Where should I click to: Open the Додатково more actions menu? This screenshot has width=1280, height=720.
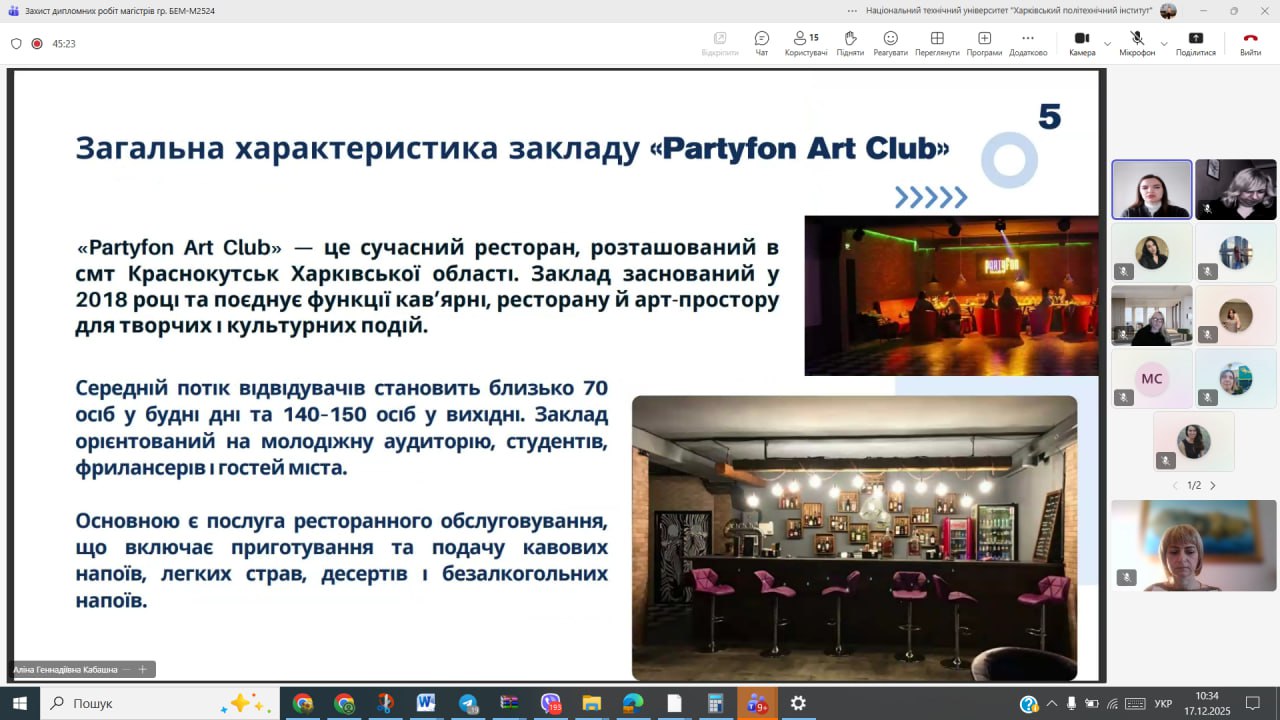(x=1028, y=43)
